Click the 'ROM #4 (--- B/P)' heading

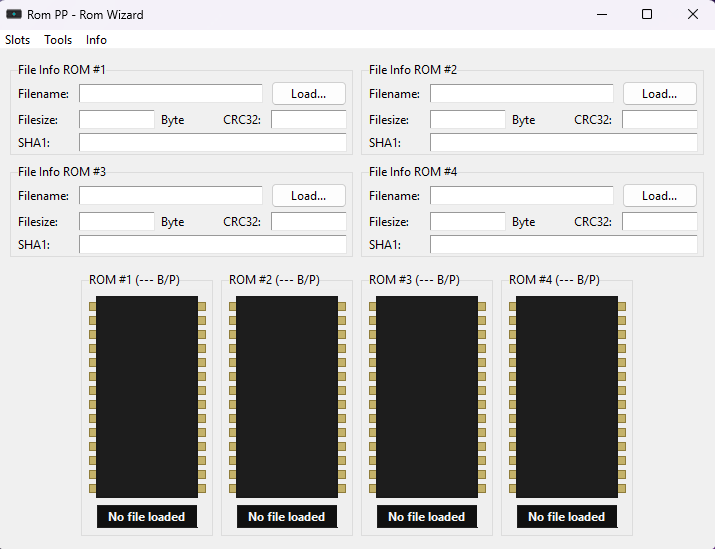(554, 280)
